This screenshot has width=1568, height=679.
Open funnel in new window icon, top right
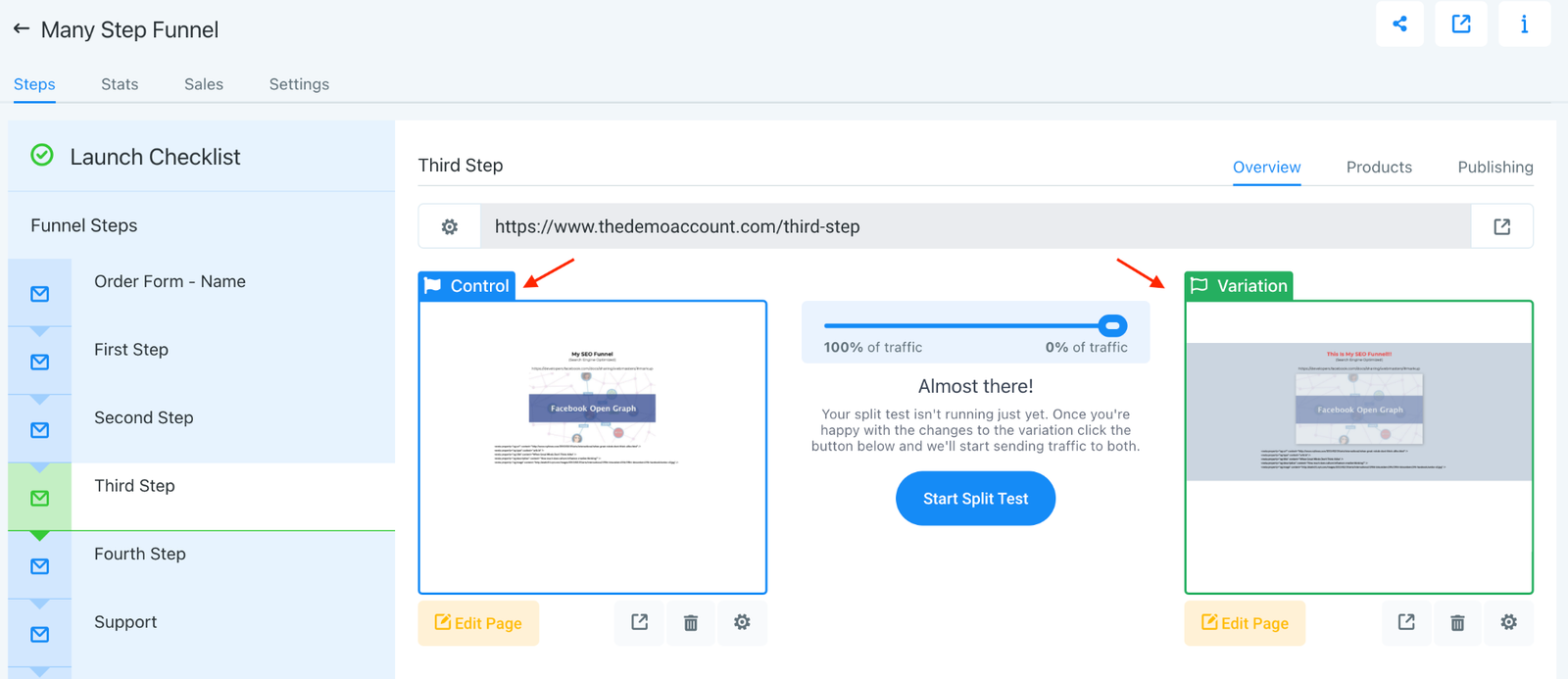coord(1461,24)
